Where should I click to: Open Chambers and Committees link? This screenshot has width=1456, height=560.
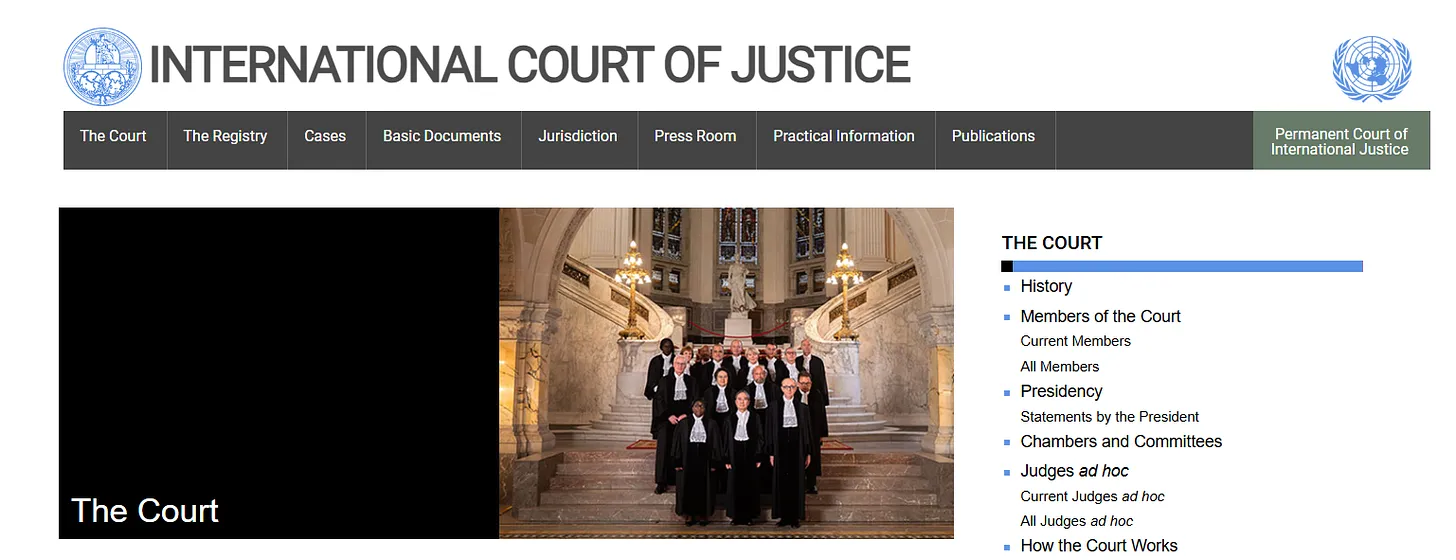[x=1121, y=441]
